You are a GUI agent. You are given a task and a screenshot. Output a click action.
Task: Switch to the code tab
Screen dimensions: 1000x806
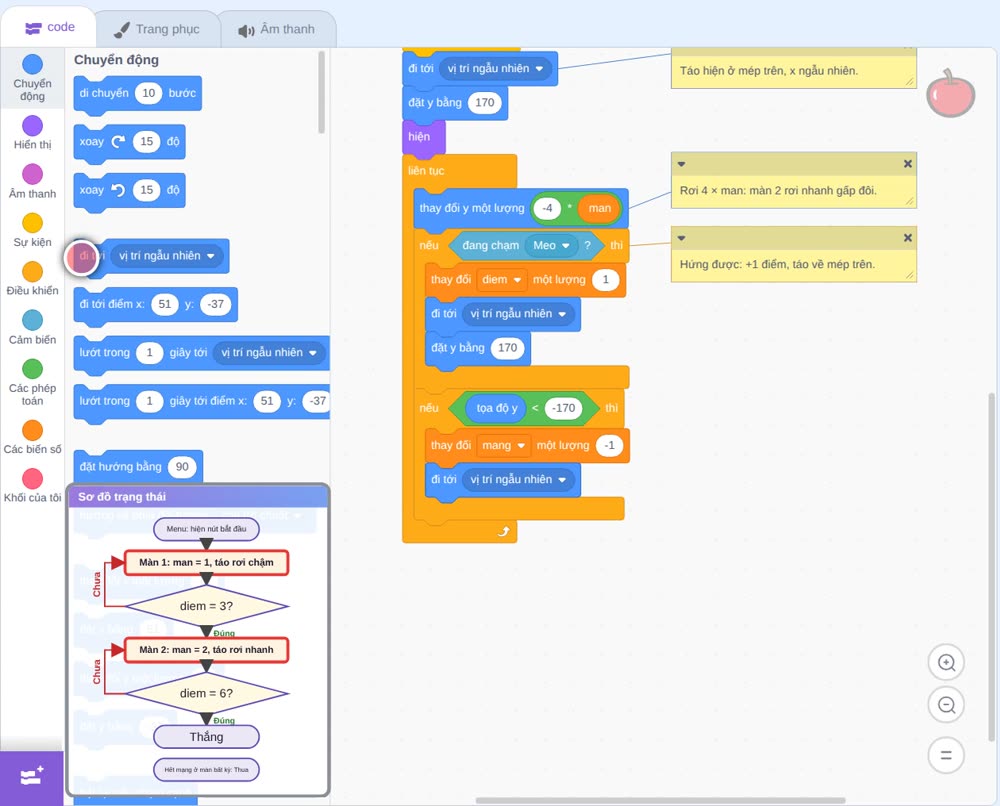[x=48, y=27]
